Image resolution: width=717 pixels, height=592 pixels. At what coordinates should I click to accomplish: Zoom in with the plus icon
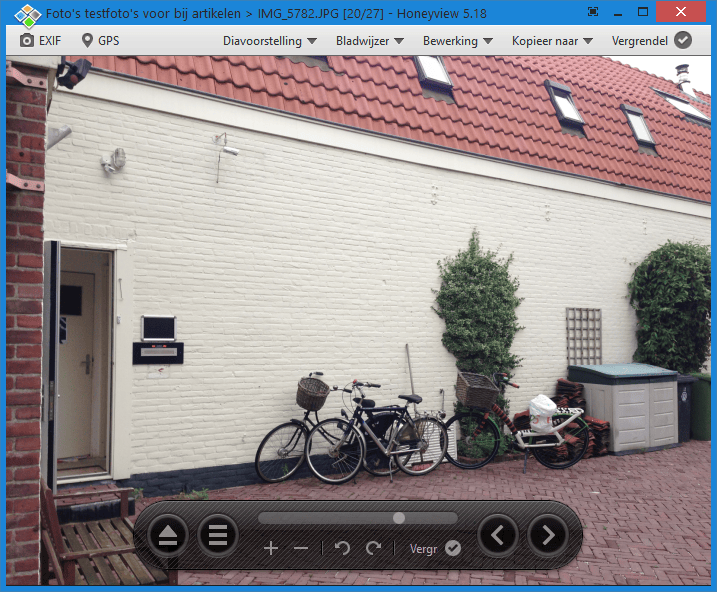pyautogui.click(x=271, y=548)
